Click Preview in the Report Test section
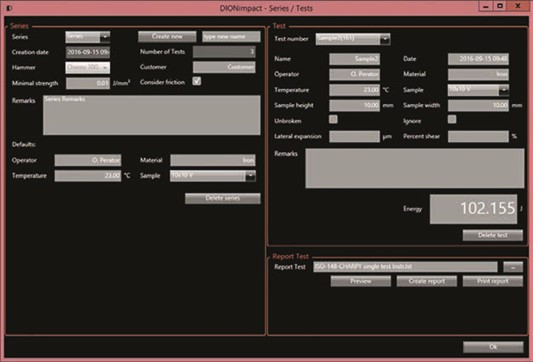The height and width of the screenshot is (362, 533). click(361, 281)
